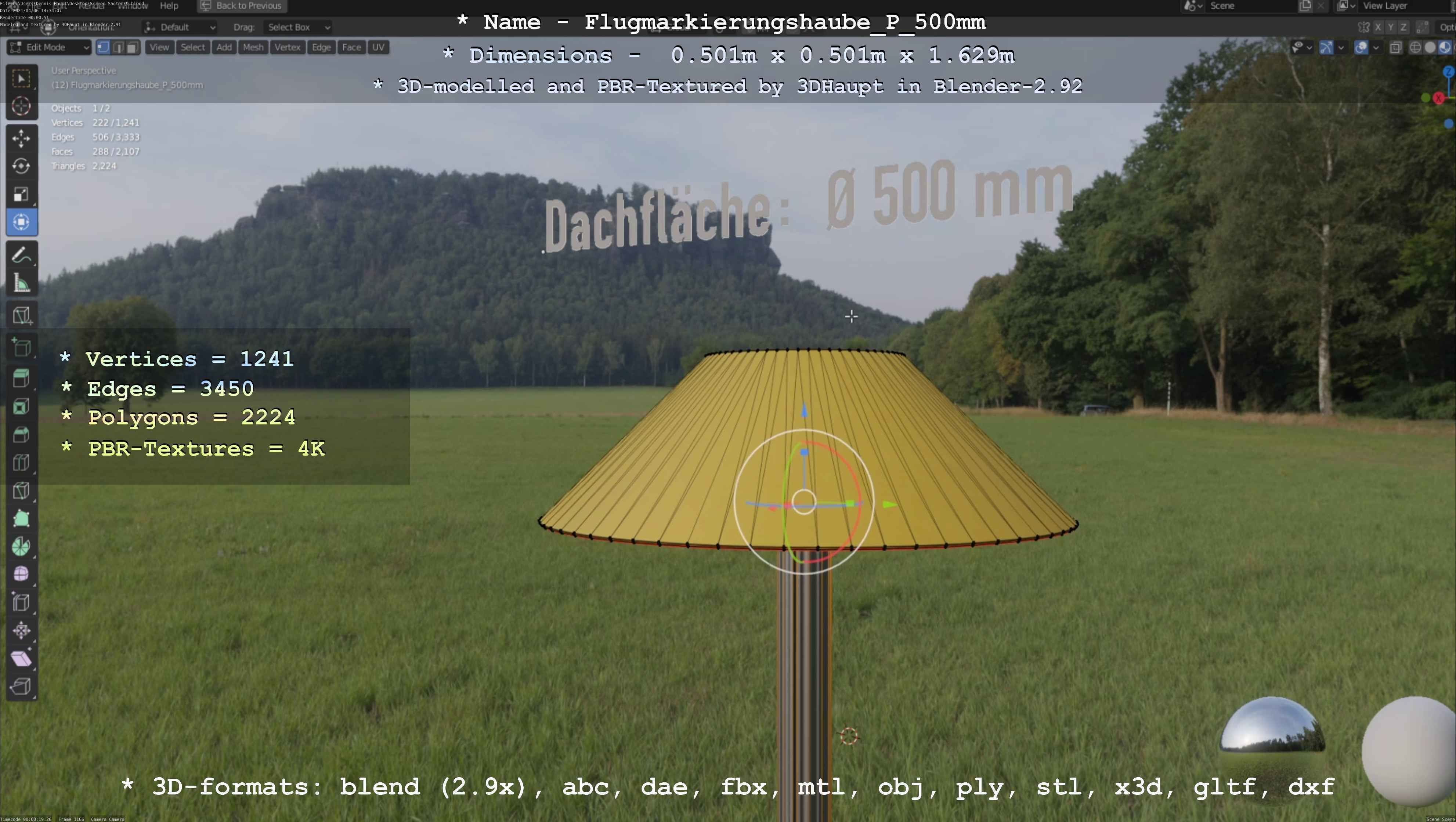Expand overlays options dropdown arrow
Screen dimensions: 1456x822
pos(1376,47)
